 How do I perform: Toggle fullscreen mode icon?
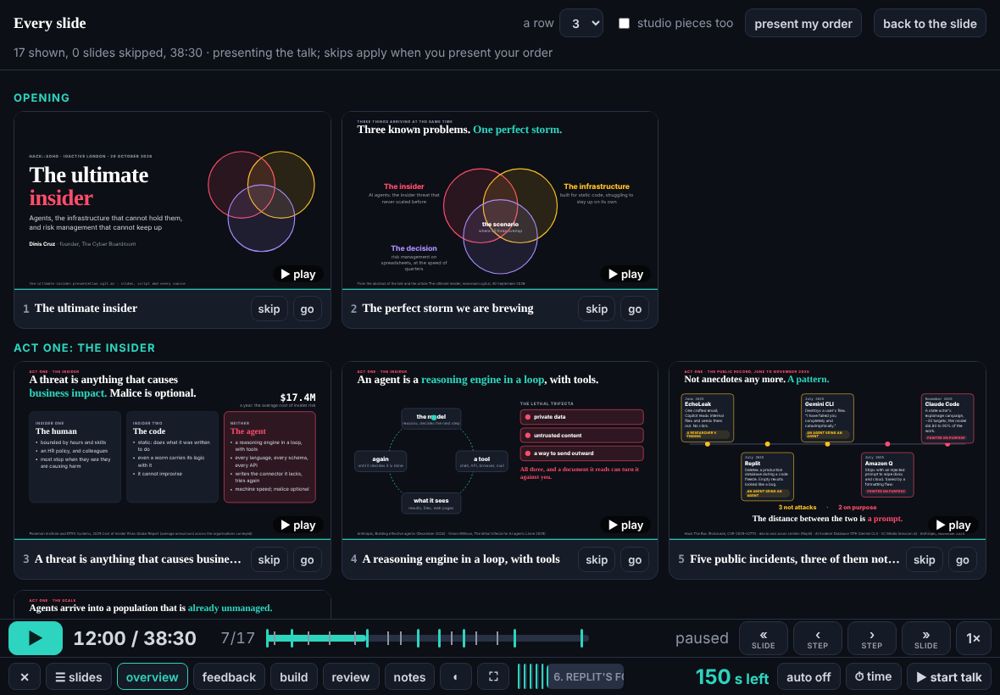coord(494,677)
